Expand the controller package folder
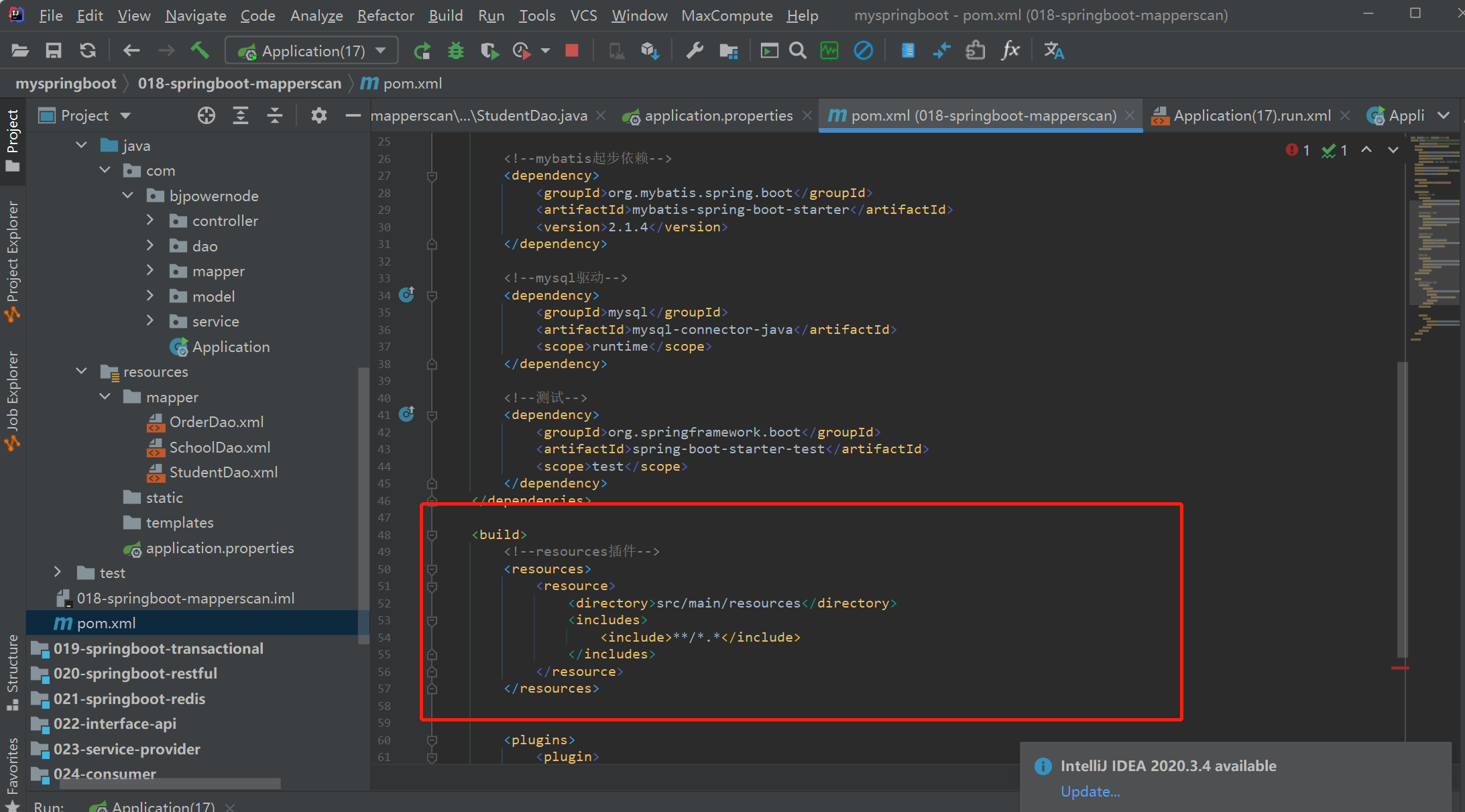Screen dimensions: 1465x812 150,221
